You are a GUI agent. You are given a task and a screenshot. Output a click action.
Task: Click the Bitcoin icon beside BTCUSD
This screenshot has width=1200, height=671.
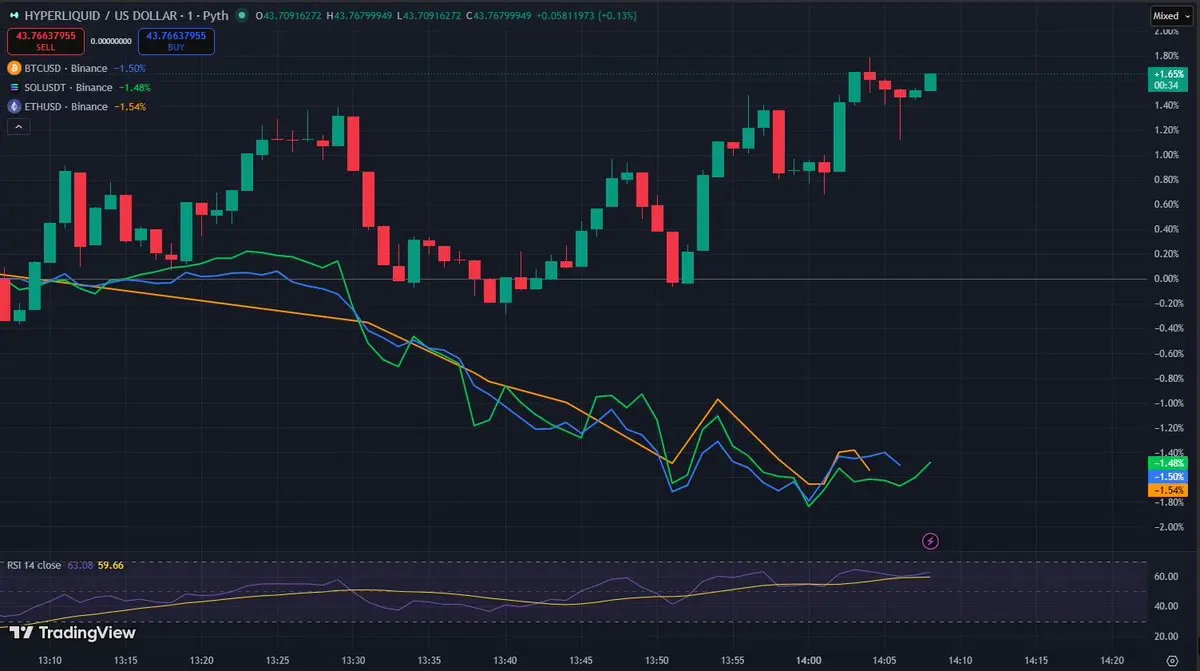[x=14, y=68]
